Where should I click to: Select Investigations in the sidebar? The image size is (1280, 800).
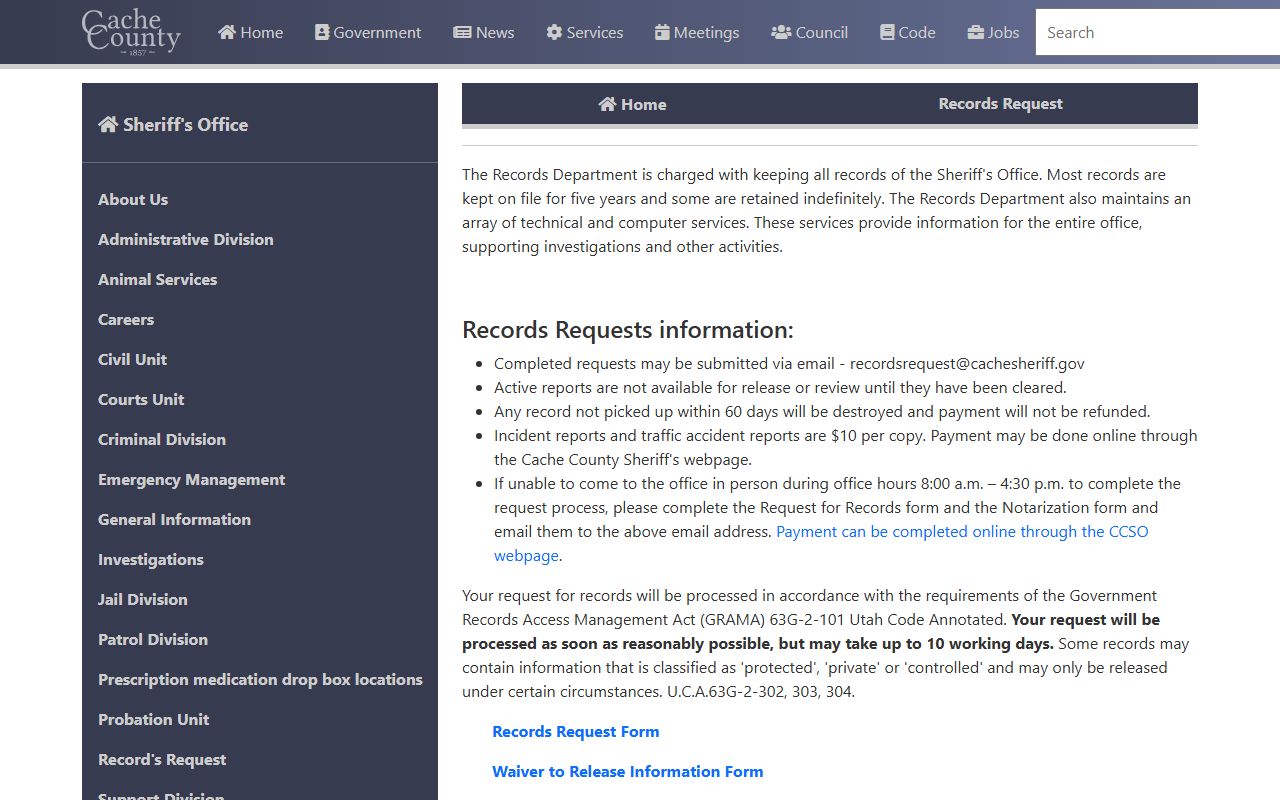coord(151,559)
